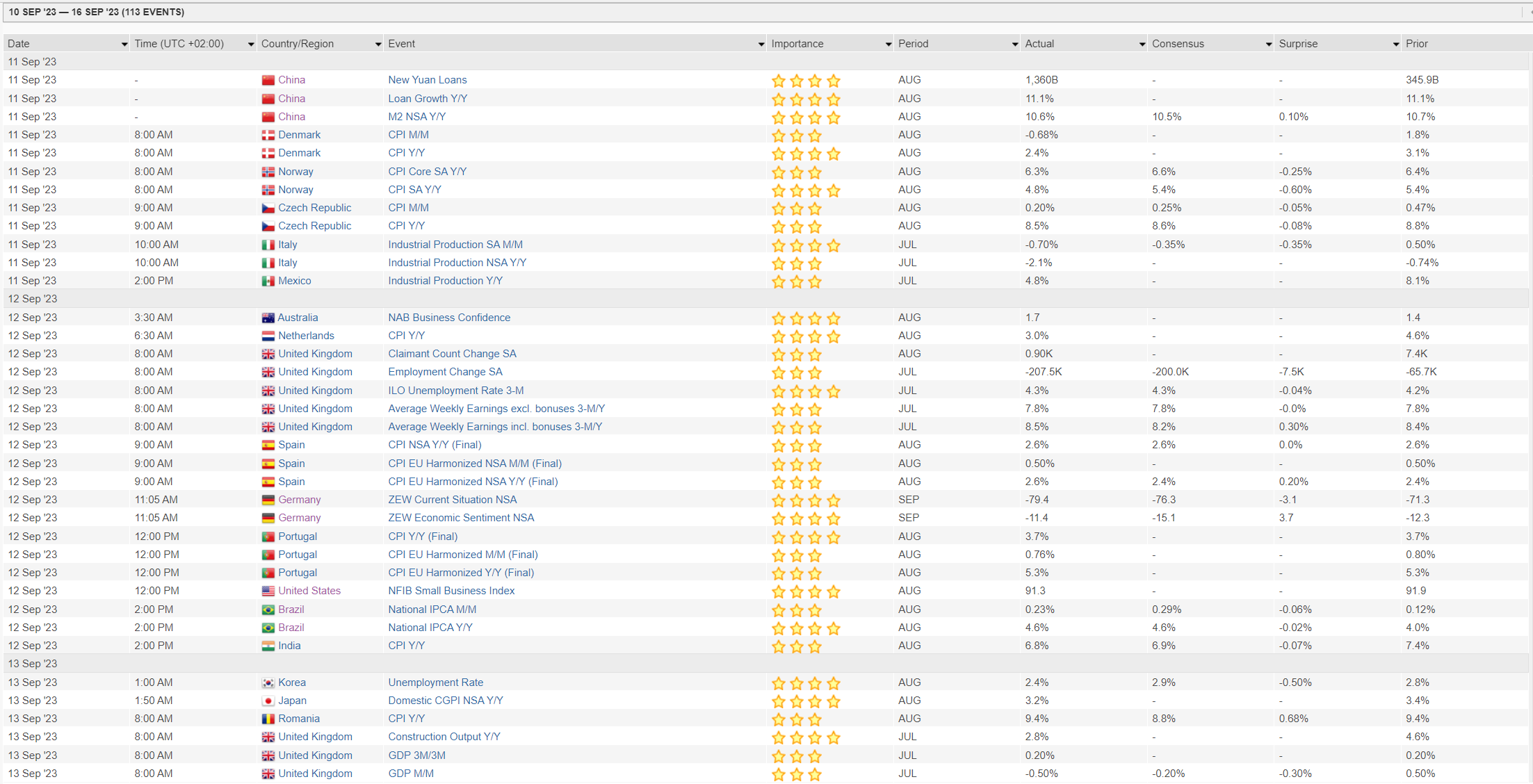Expand the Importance column filter dropdown

[x=888, y=44]
